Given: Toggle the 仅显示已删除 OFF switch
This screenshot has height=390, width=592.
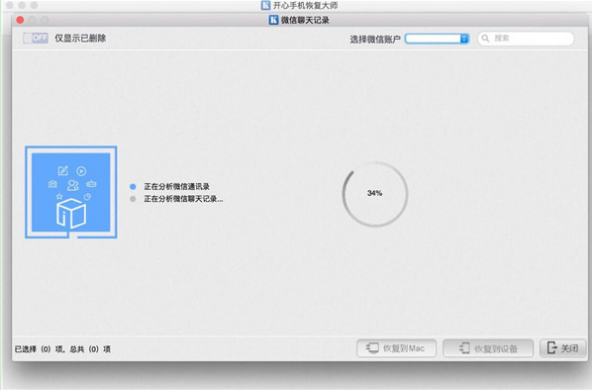Looking at the screenshot, I should (35, 38).
